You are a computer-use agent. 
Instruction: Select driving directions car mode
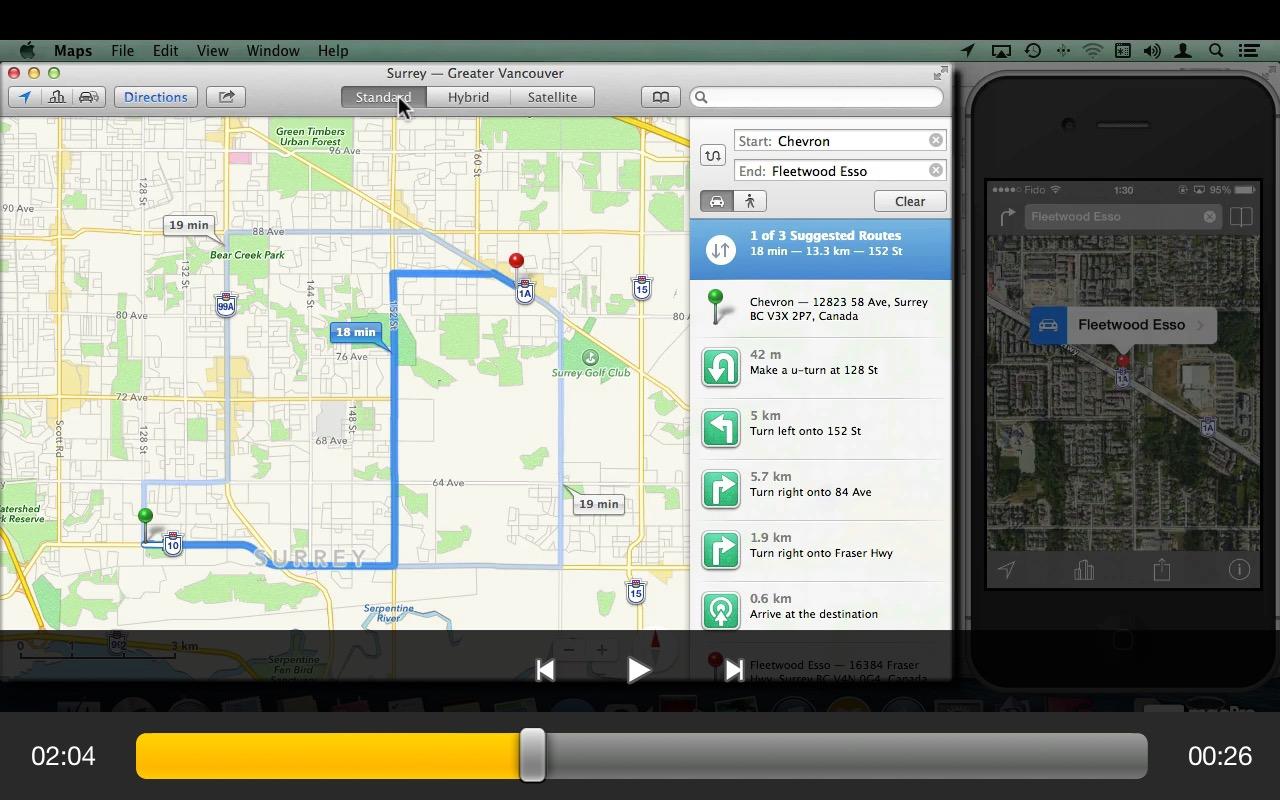tap(717, 201)
